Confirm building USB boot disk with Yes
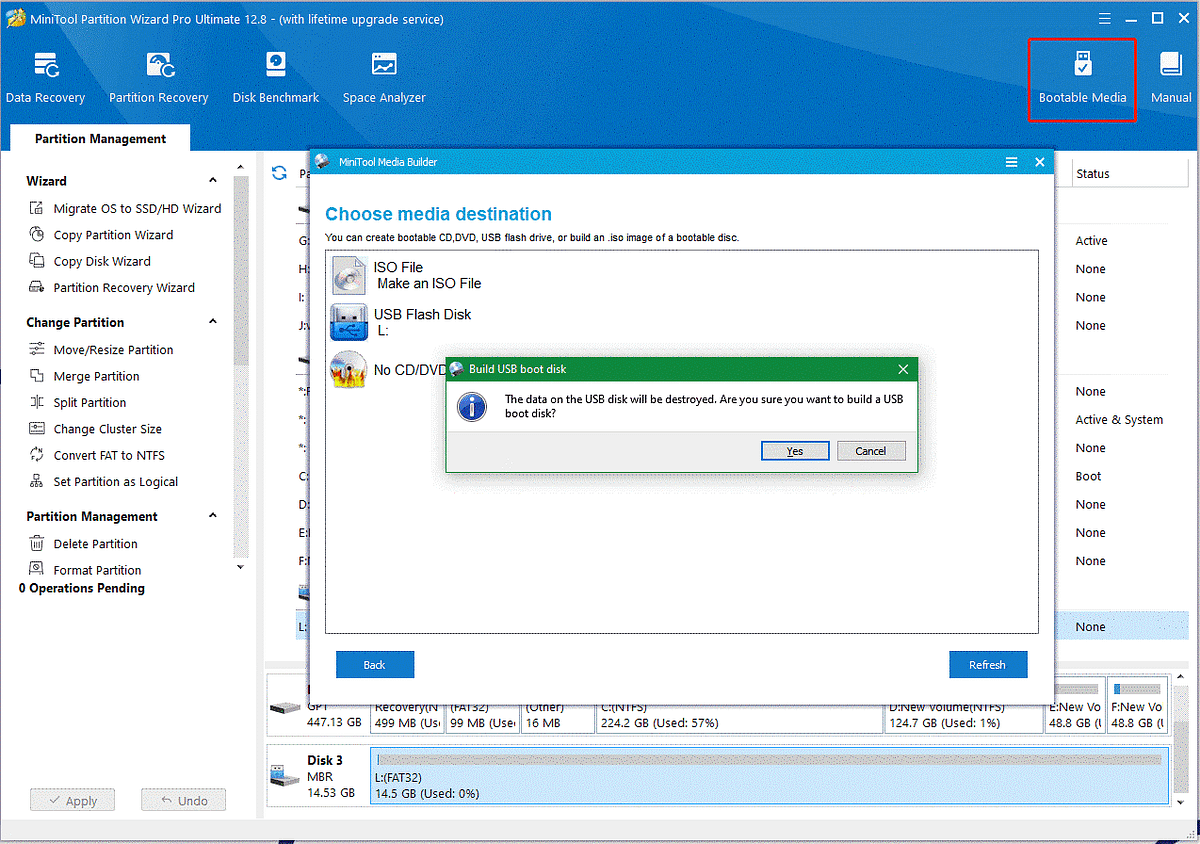 click(794, 450)
